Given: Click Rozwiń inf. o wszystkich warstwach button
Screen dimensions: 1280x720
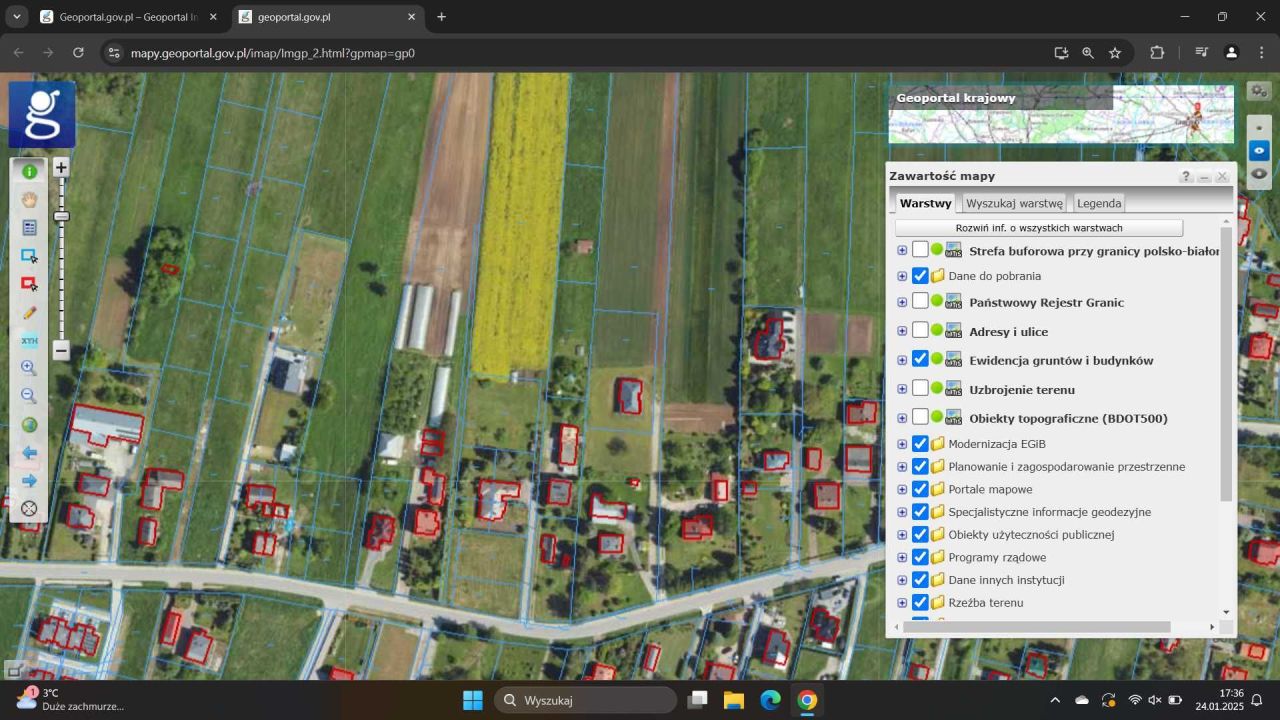Looking at the screenshot, I should (x=1038, y=228).
